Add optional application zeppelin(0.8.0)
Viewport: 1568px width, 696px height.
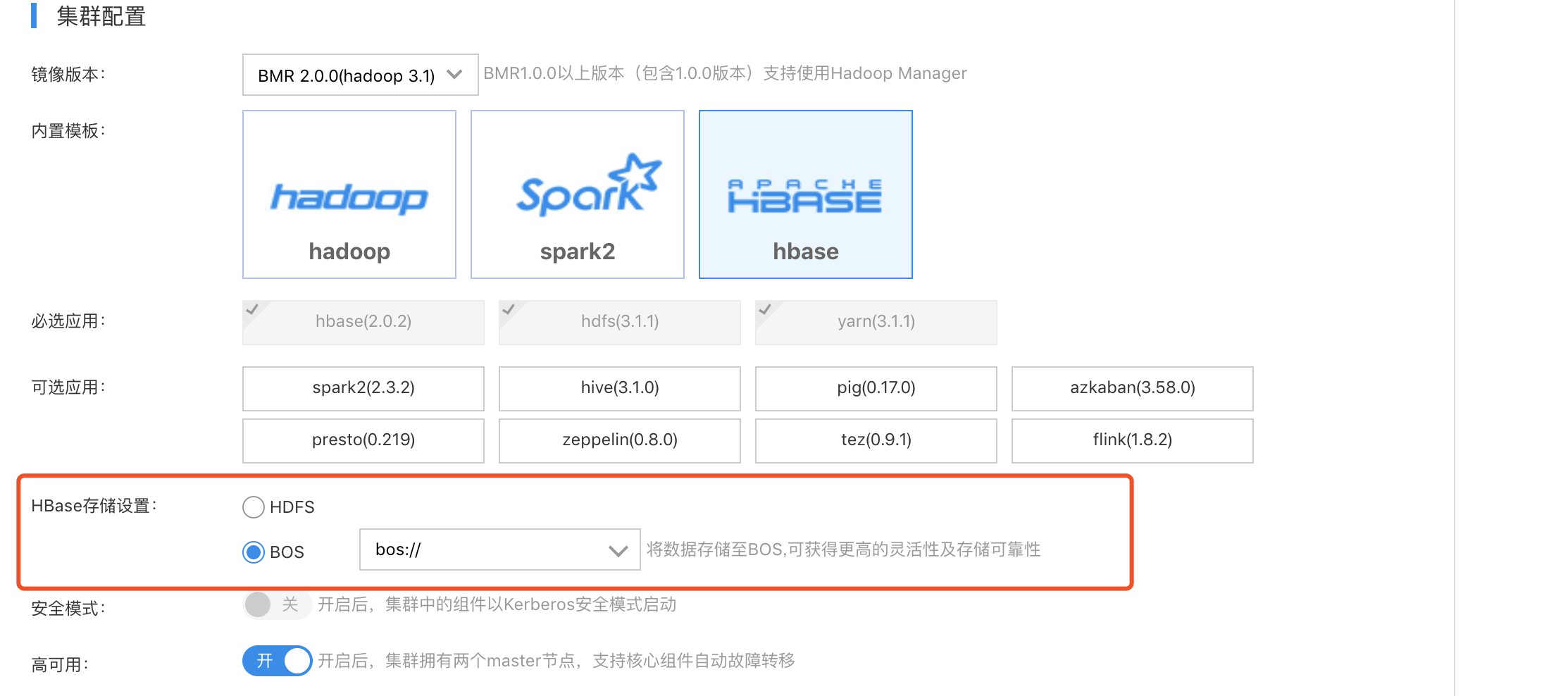click(620, 440)
